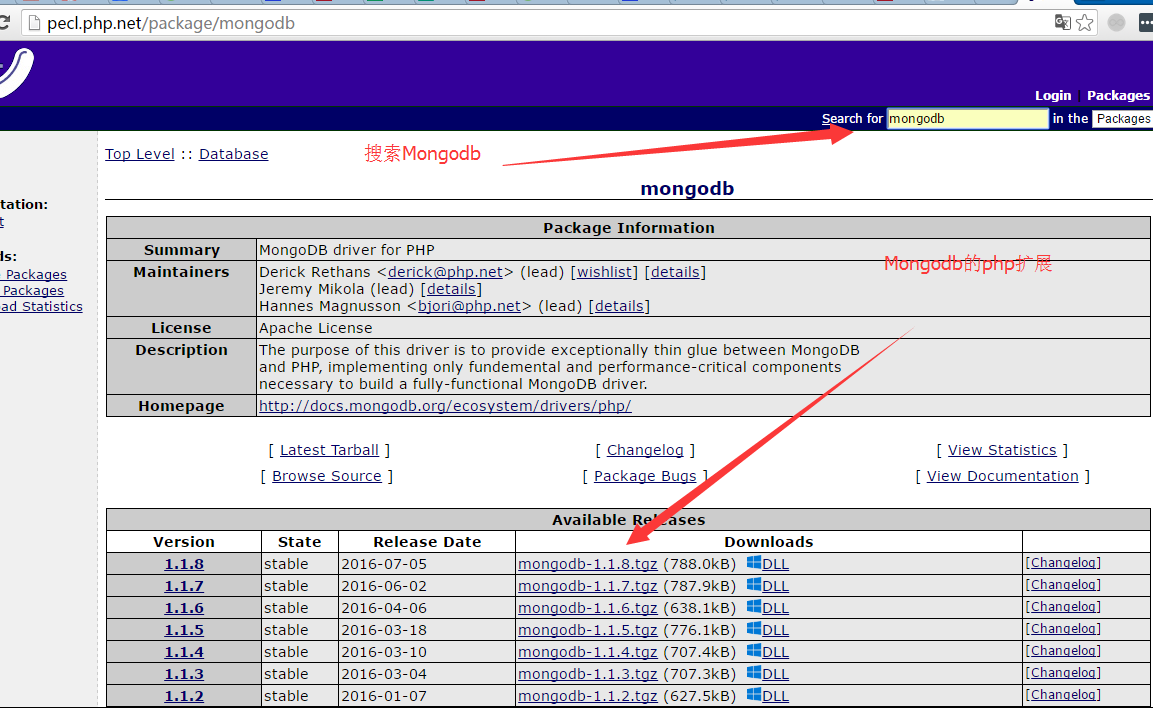Open Browse Source link
Image resolution: width=1153 pixels, height=708 pixels.
coord(326,476)
